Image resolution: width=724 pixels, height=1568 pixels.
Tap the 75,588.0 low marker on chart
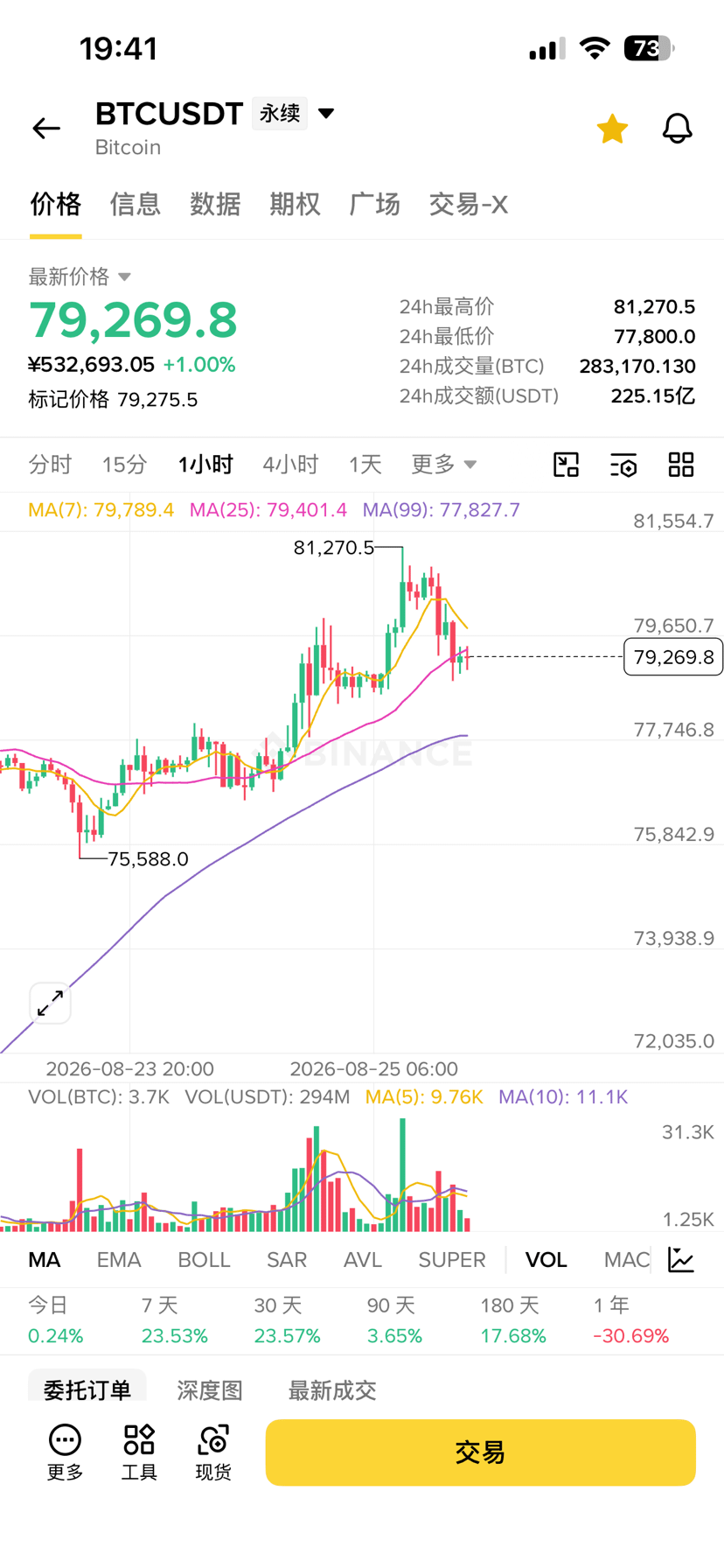coord(148,859)
